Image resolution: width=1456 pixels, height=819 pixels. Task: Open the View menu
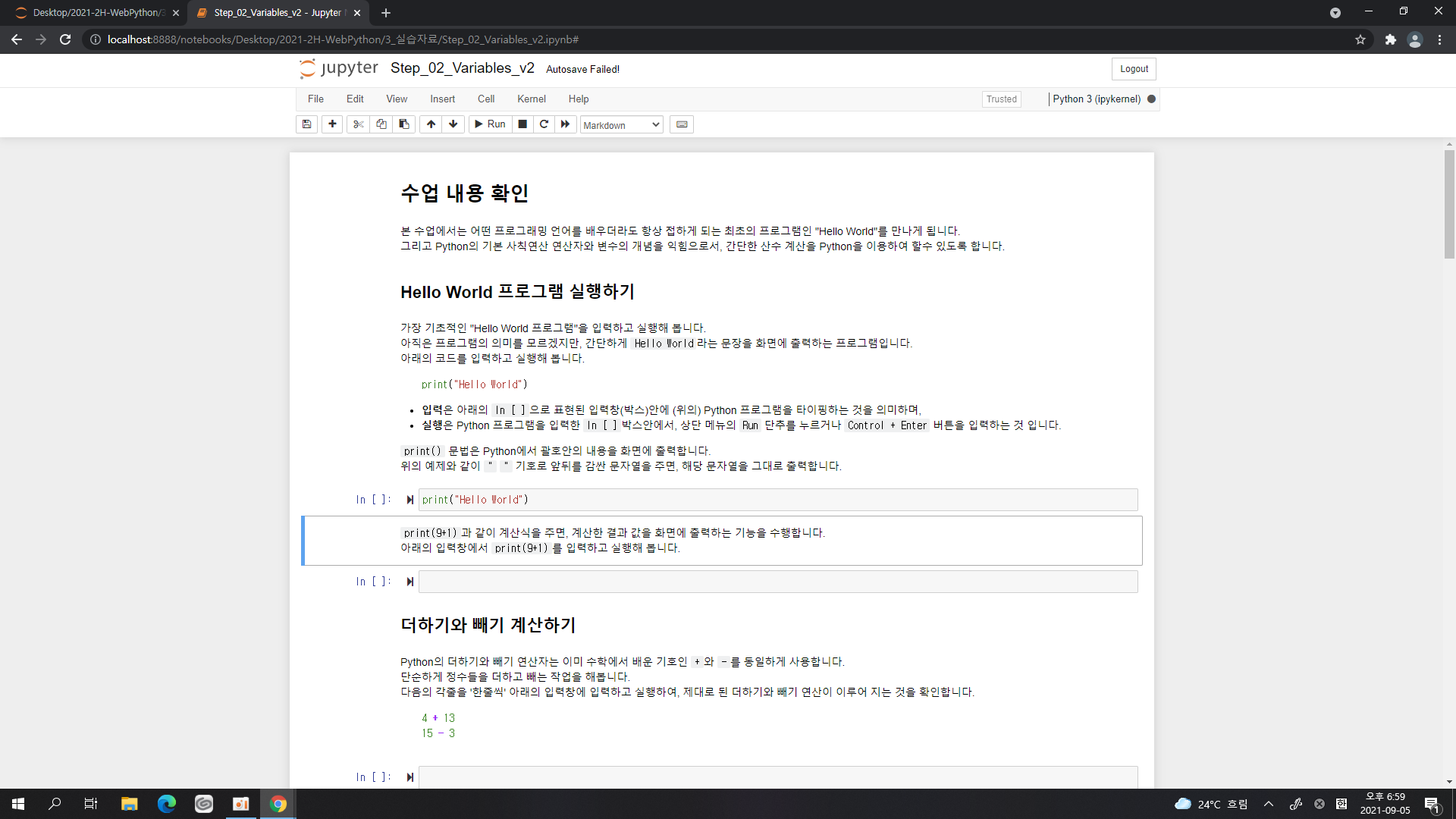[397, 99]
